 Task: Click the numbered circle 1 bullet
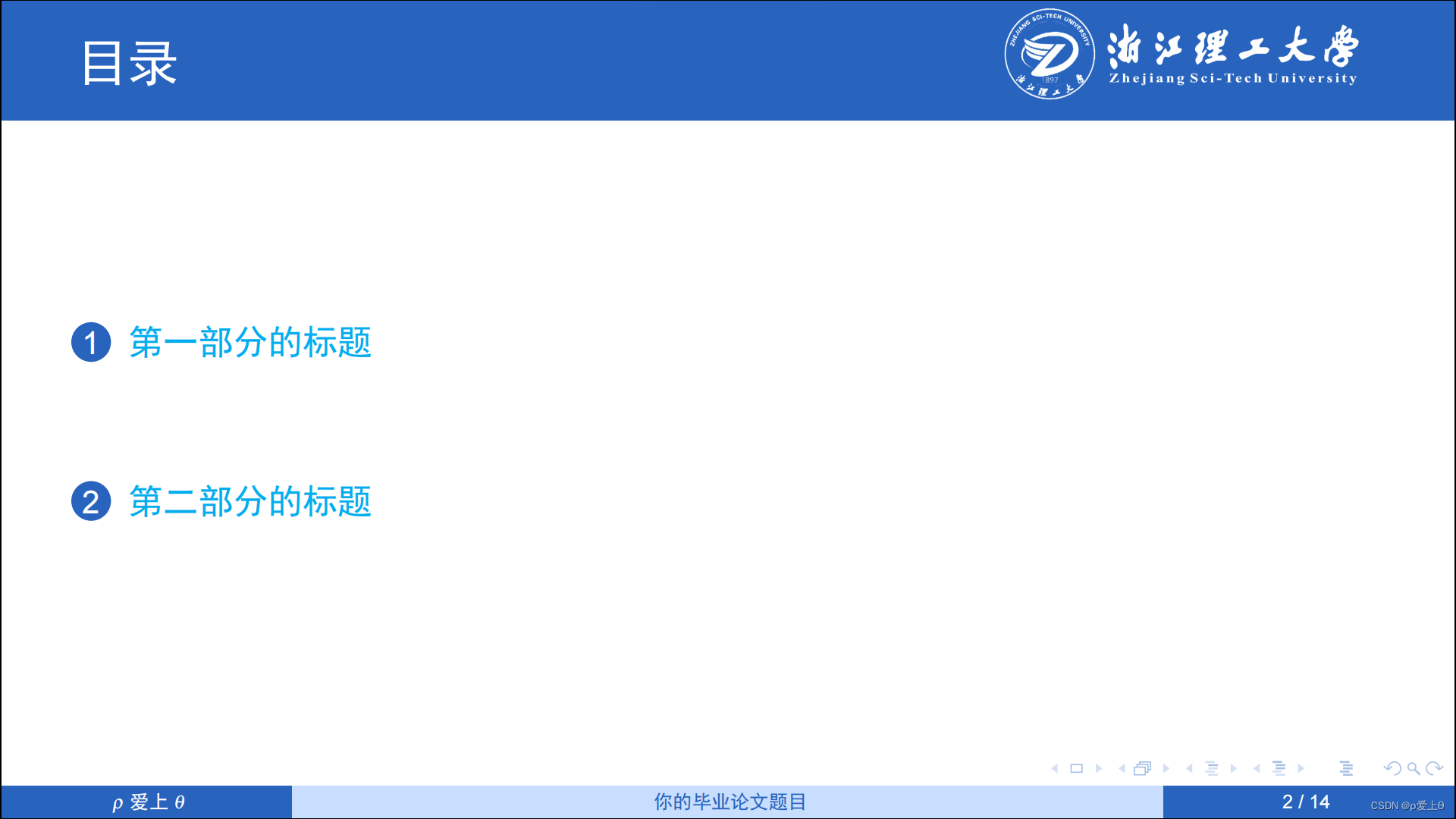click(x=91, y=343)
